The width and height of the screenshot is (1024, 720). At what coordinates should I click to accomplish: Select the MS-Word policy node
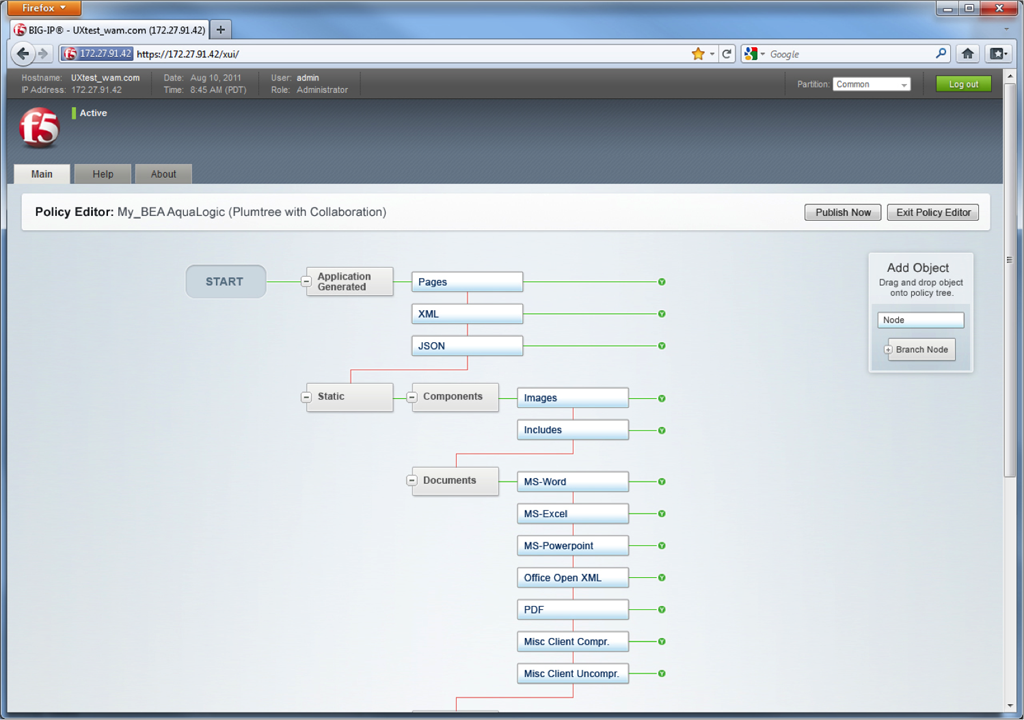573,482
